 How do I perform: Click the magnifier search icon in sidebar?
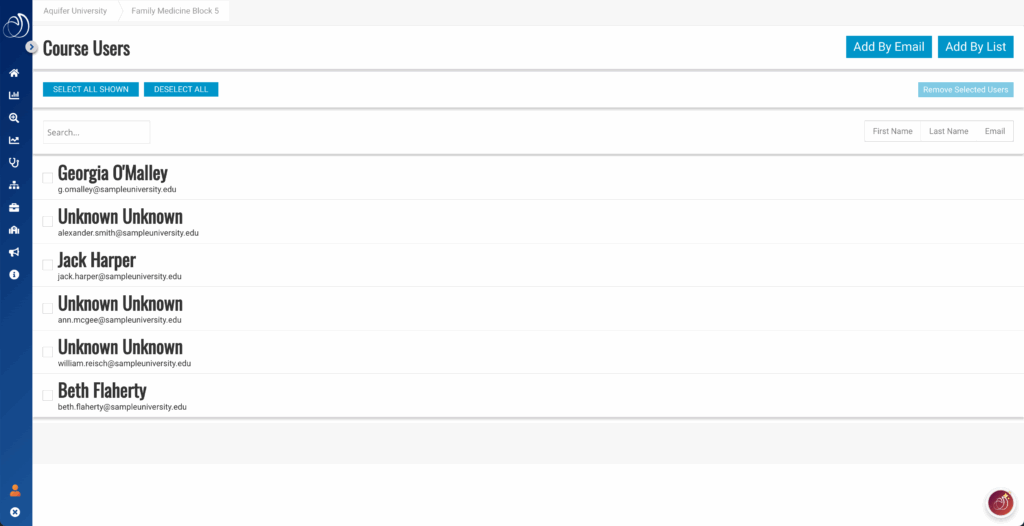[x=14, y=118]
